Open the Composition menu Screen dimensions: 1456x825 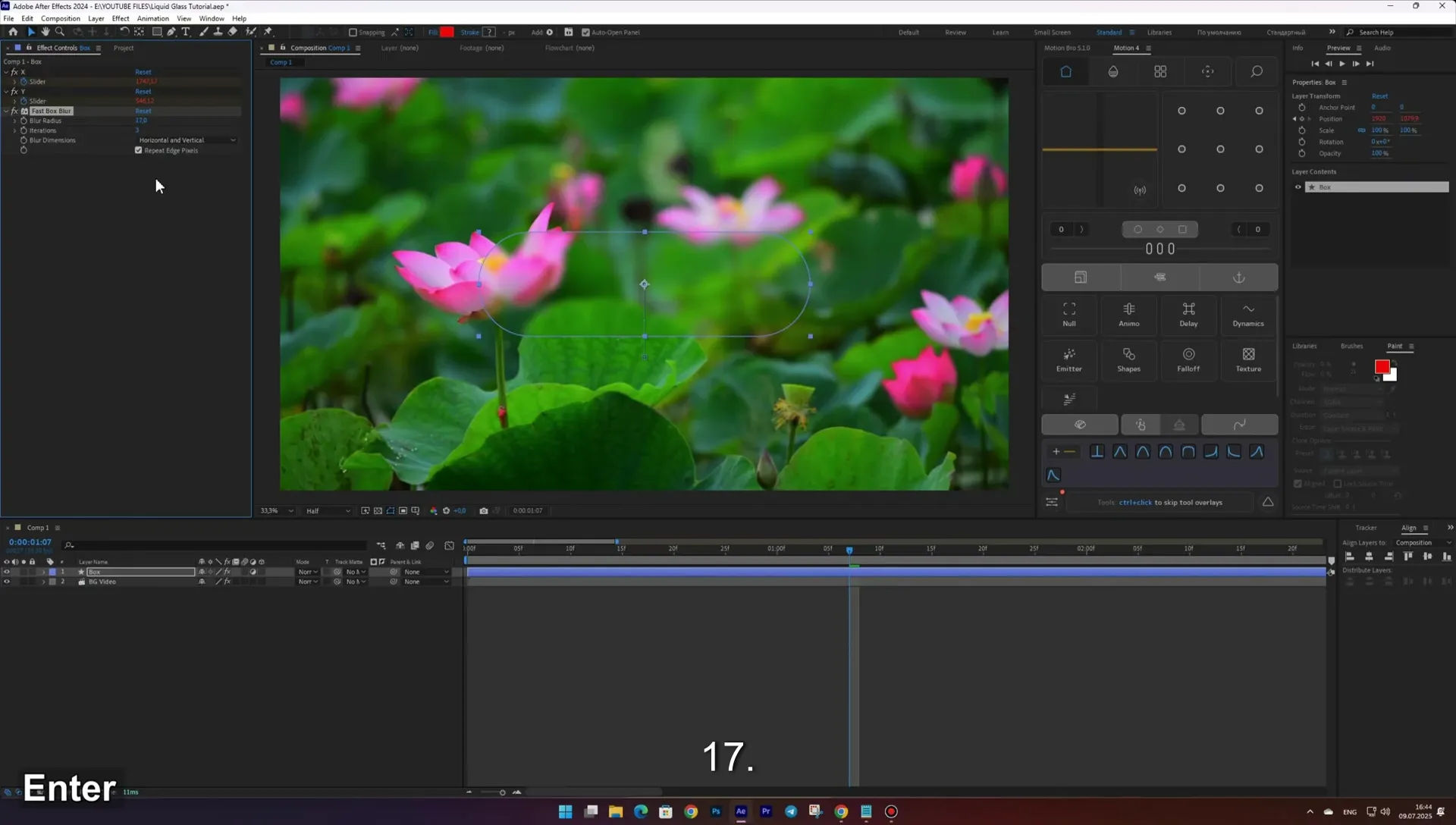(60, 18)
